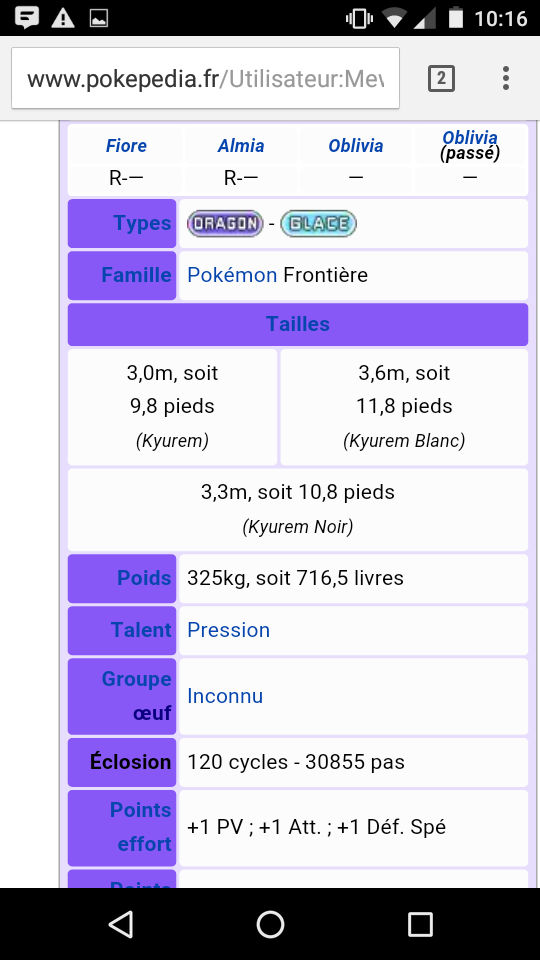Open the Almia region link
Image resolution: width=540 pixels, height=960 pixels.
point(241,146)
